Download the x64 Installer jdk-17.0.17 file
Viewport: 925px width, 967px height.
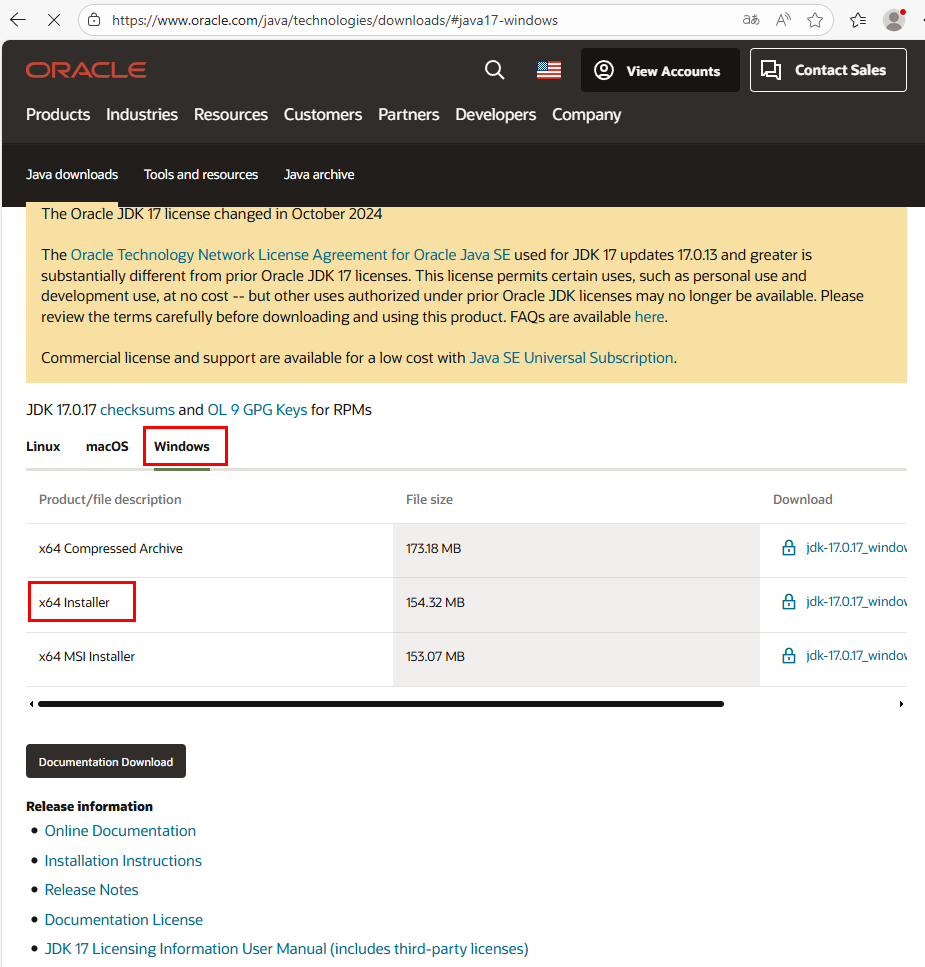[x=855, y=602]
